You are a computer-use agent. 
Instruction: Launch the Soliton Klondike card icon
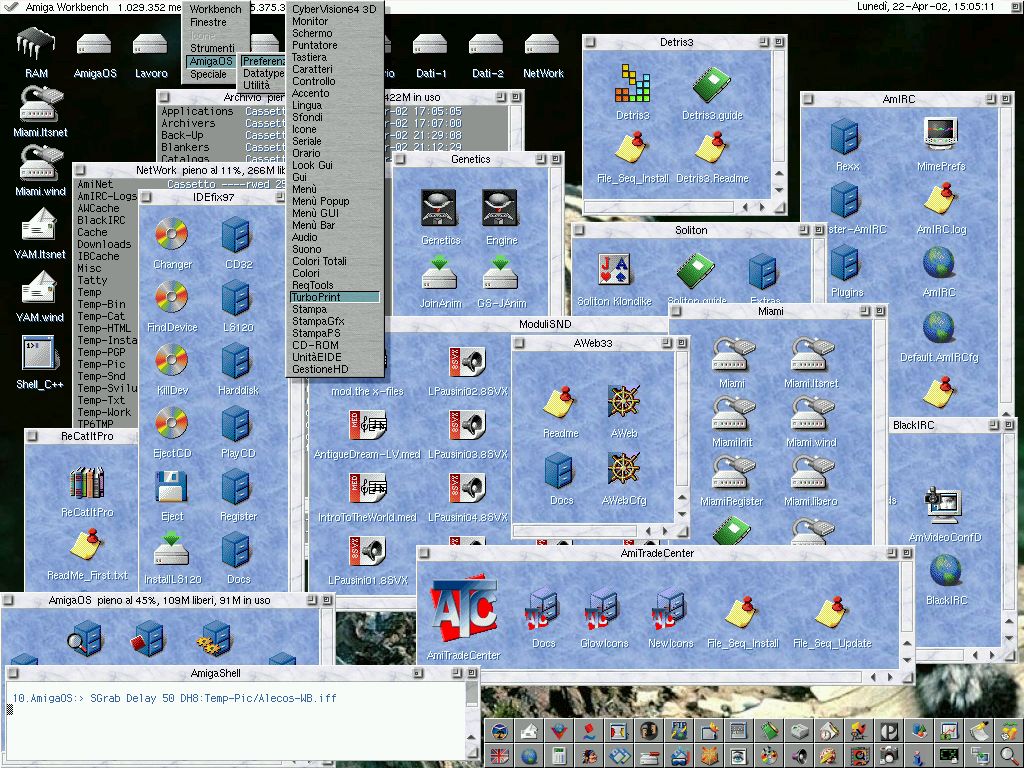coord(617,270)
